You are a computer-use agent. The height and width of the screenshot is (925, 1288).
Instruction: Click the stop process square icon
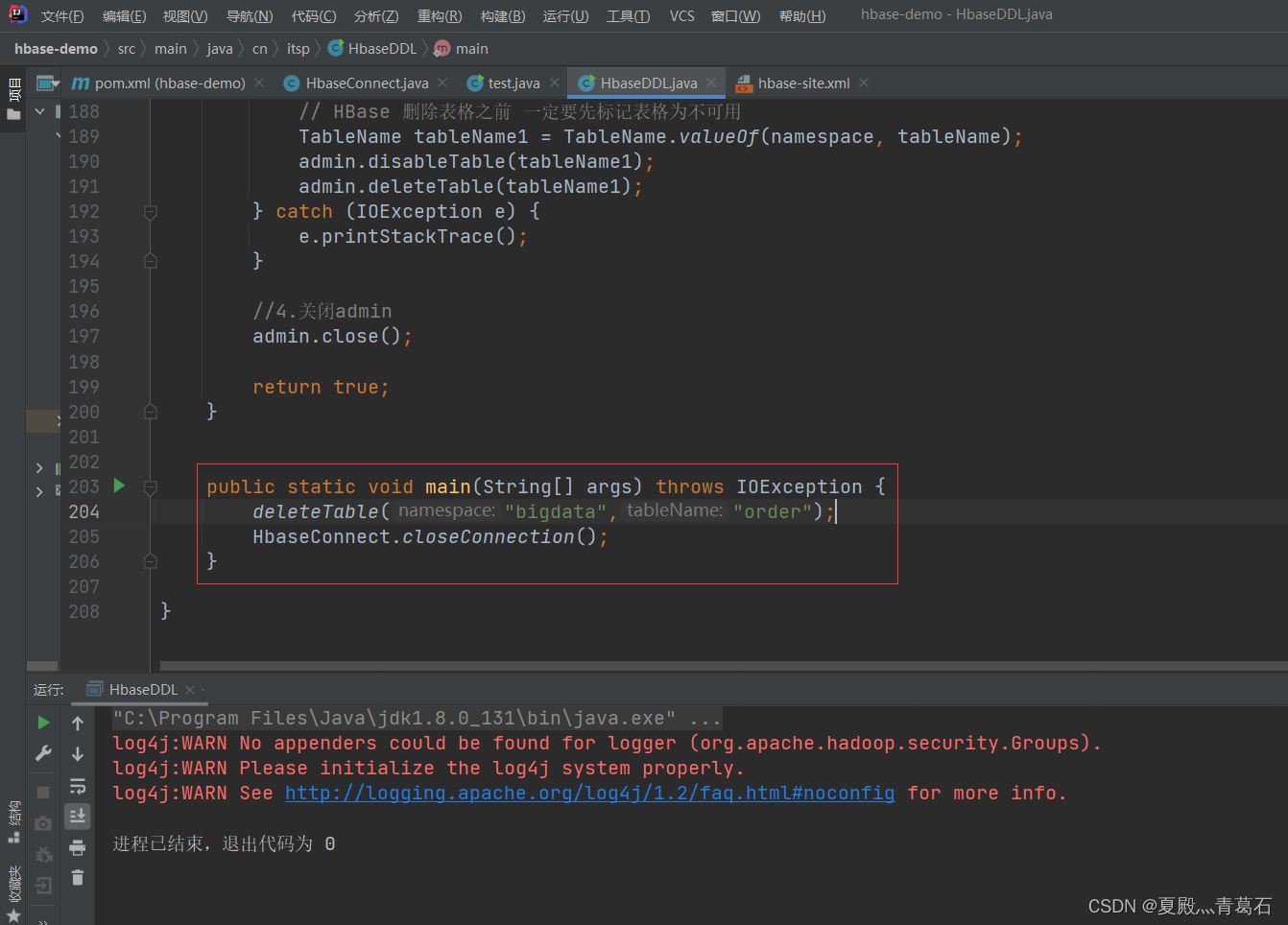coord(43,793)
